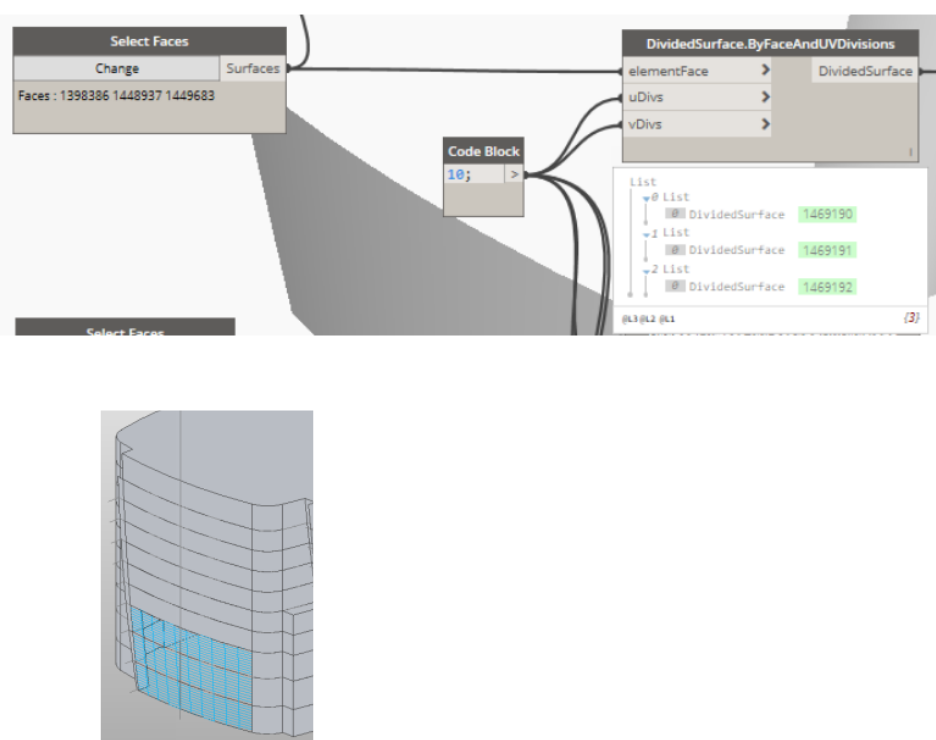
Task: Click the {3} item count in preview
Action: [912, 317]
